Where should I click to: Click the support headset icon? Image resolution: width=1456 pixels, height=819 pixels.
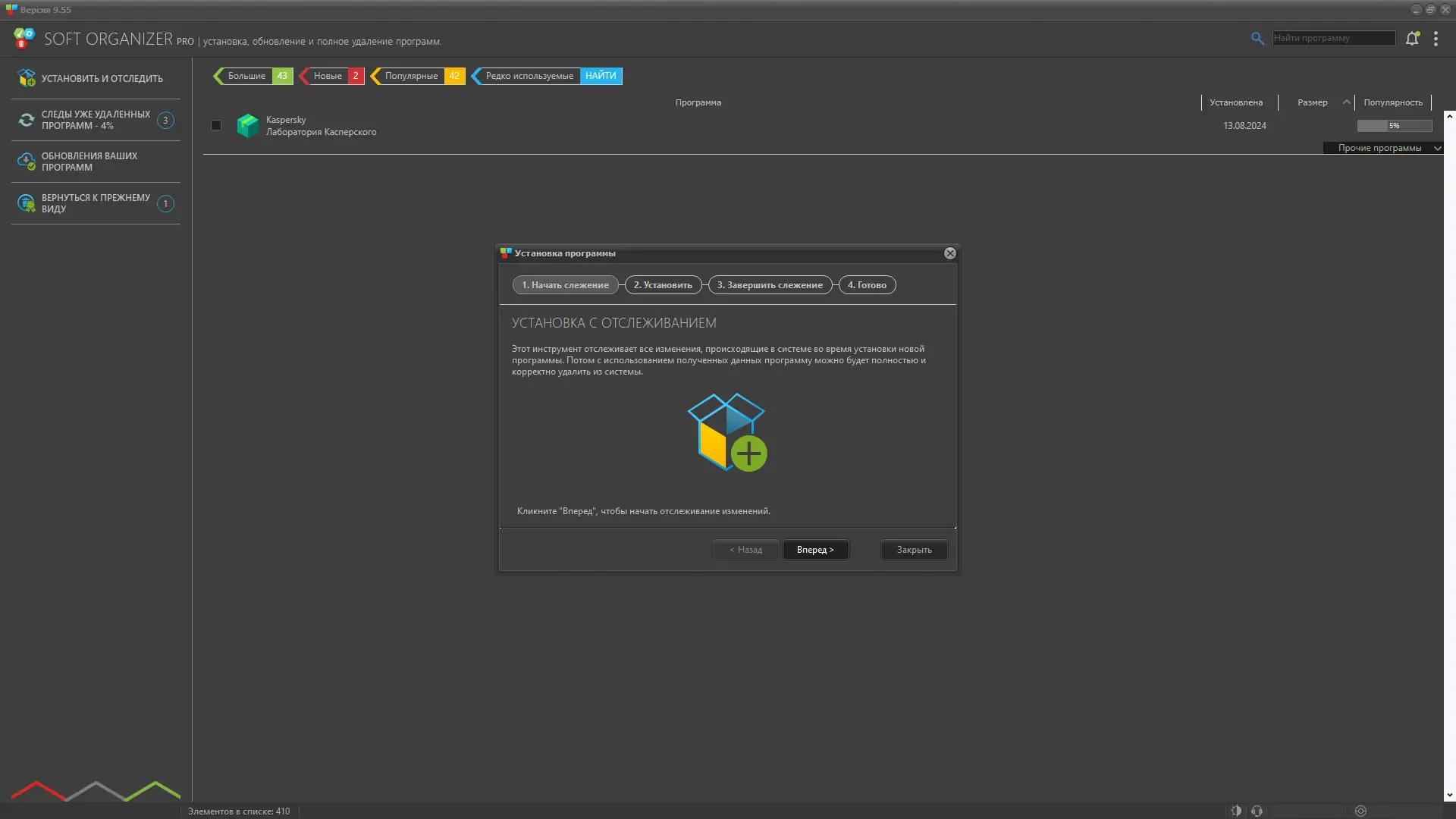coord(1257,811)
